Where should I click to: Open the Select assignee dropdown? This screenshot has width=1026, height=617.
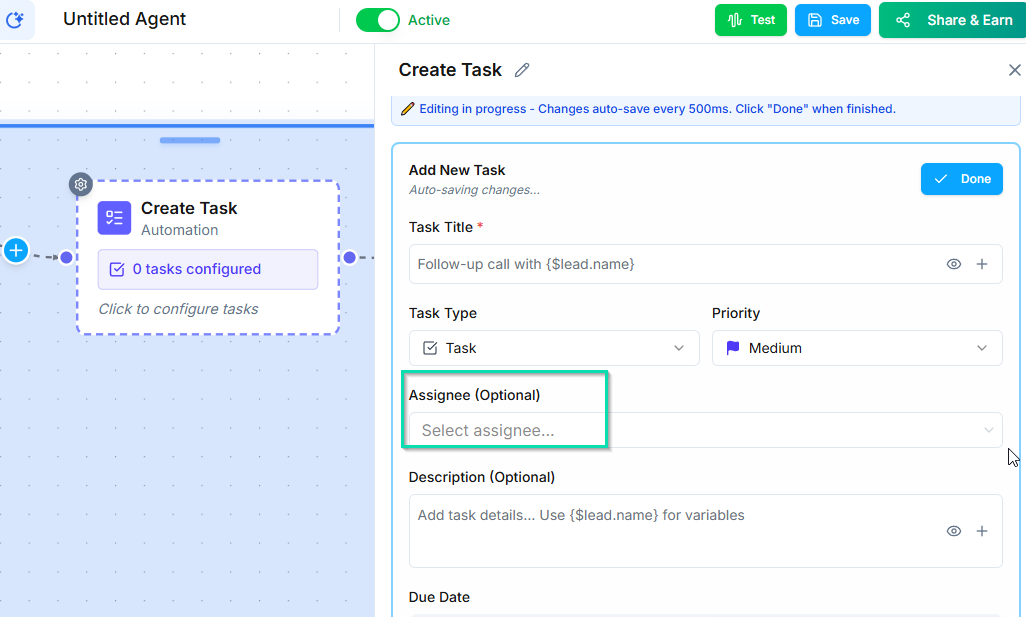(703, 430)
